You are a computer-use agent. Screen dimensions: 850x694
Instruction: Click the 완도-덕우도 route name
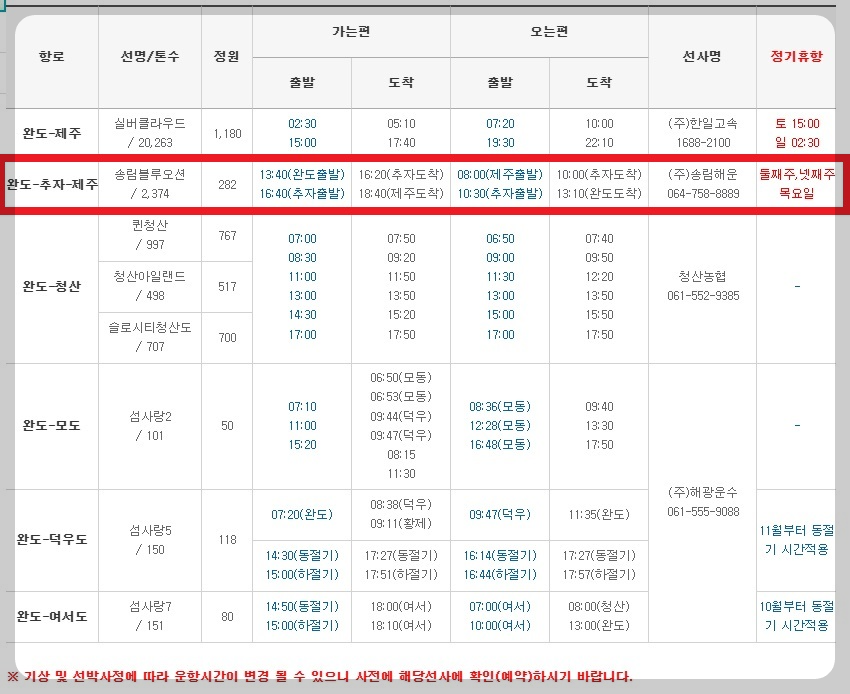(x=52, y=540)
